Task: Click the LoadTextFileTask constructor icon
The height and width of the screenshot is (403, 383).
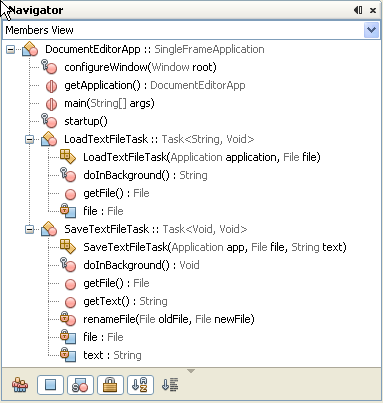Action: click(x=68, y=157)
